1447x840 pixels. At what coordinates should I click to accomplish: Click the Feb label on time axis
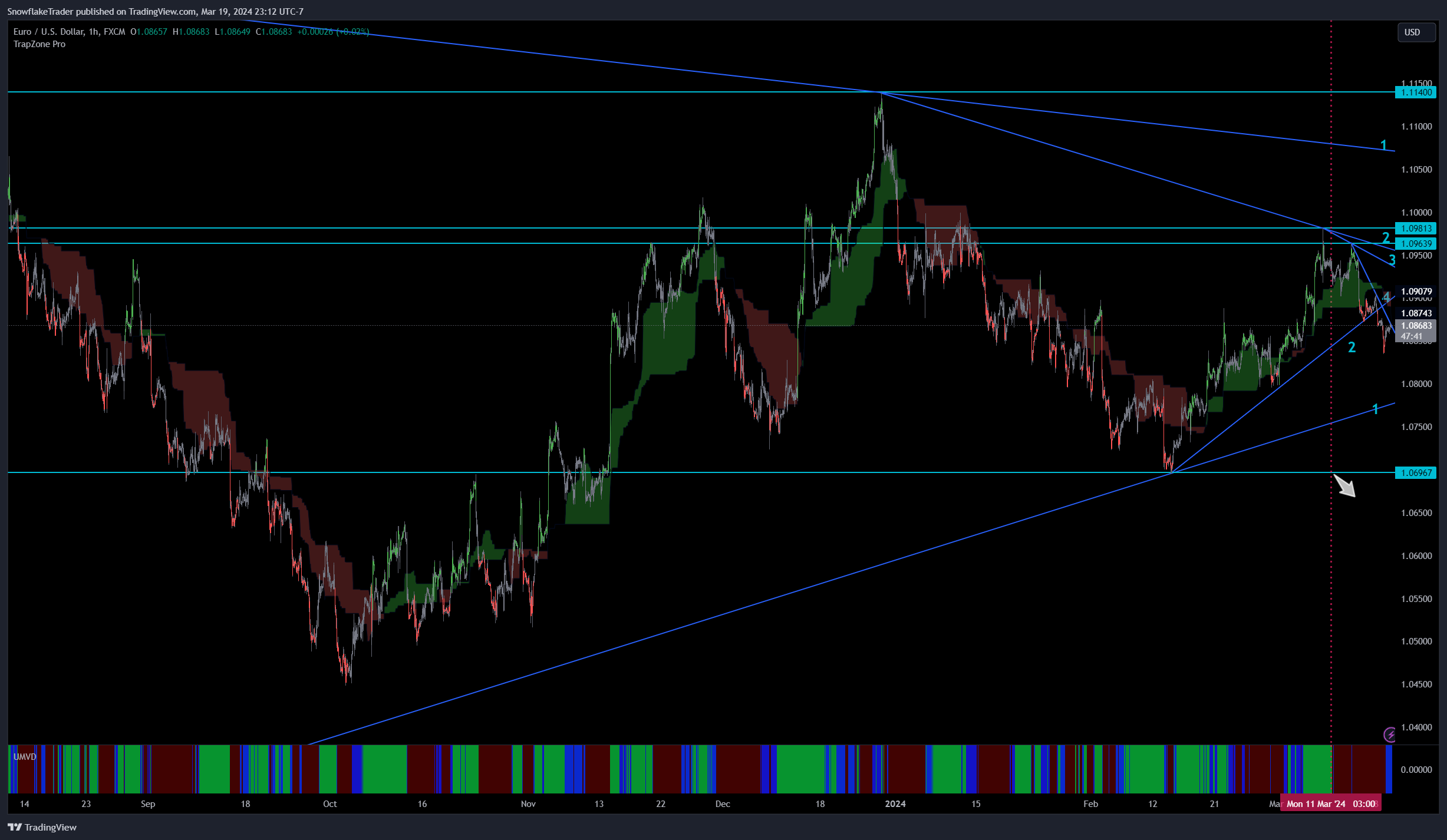[x=1091, y=804]
